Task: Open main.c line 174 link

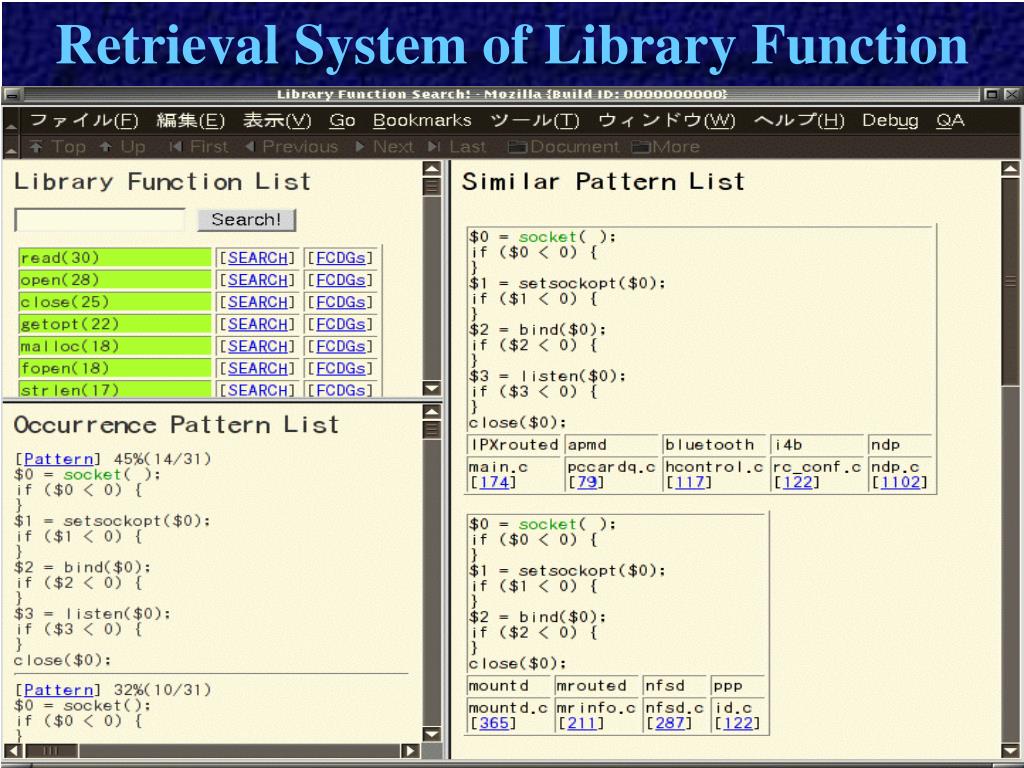Action: coord(494,483)
